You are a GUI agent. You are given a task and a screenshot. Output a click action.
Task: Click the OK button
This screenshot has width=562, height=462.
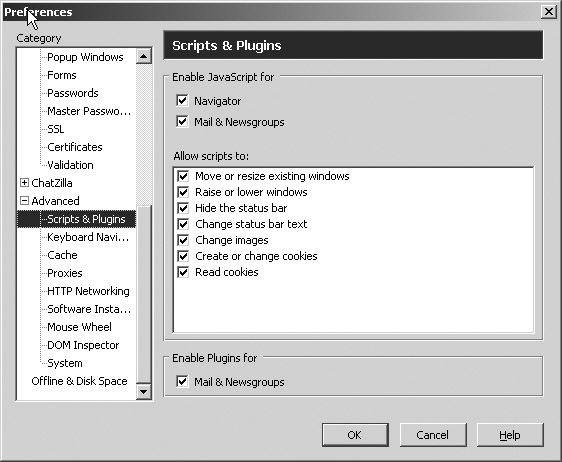pyautogui.click(x=355, y=435)
